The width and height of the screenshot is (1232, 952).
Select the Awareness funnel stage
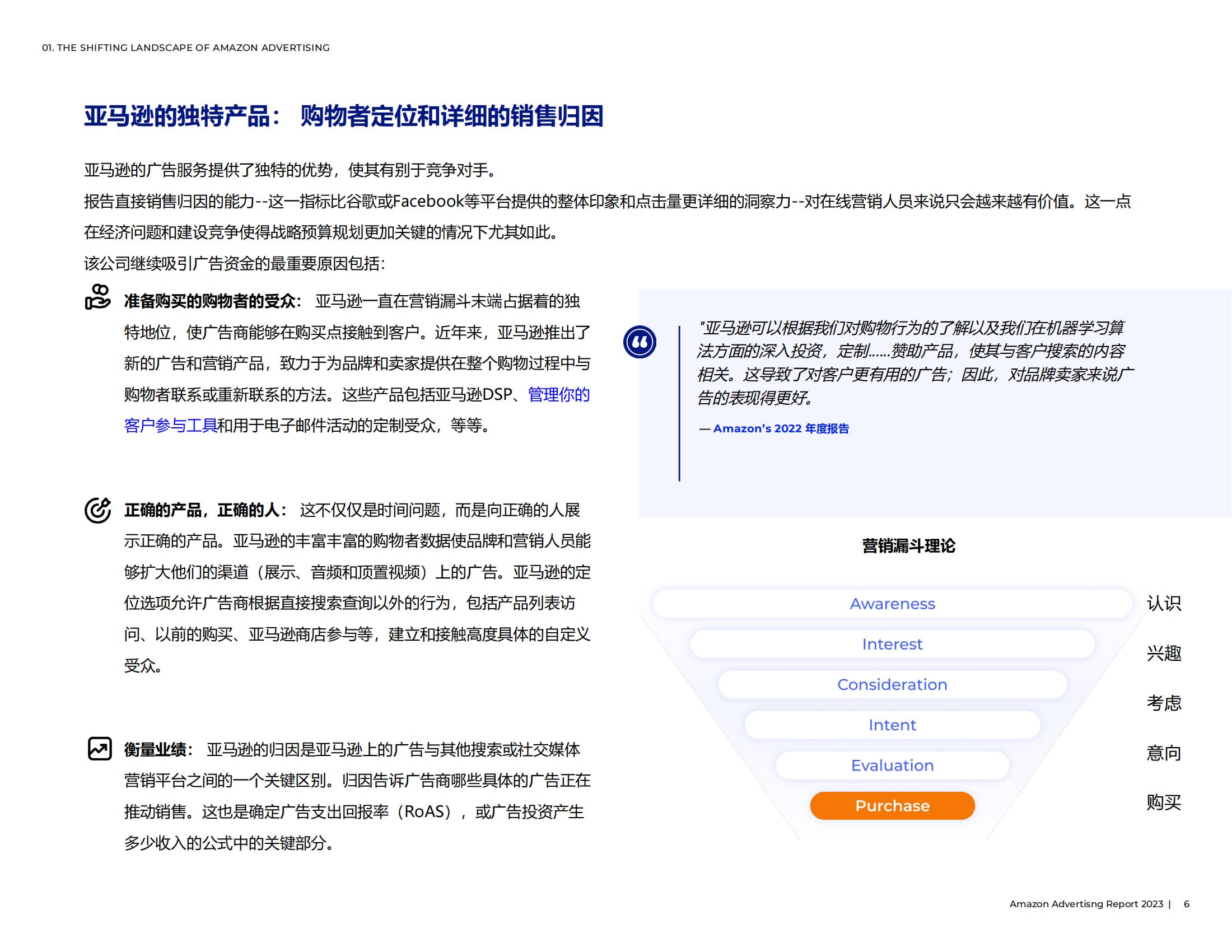(892, 604)
